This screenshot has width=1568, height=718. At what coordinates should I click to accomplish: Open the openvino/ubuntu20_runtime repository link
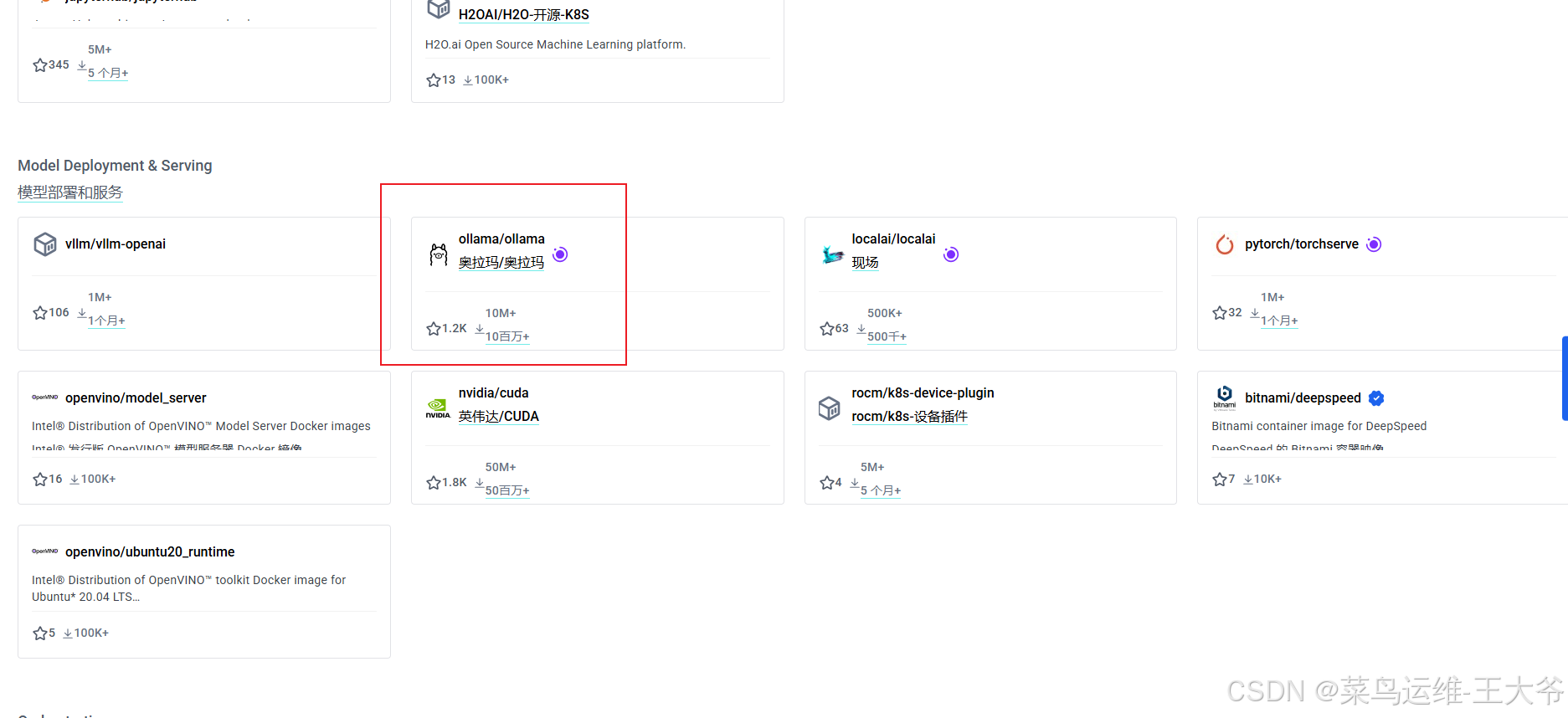point(150,552)
